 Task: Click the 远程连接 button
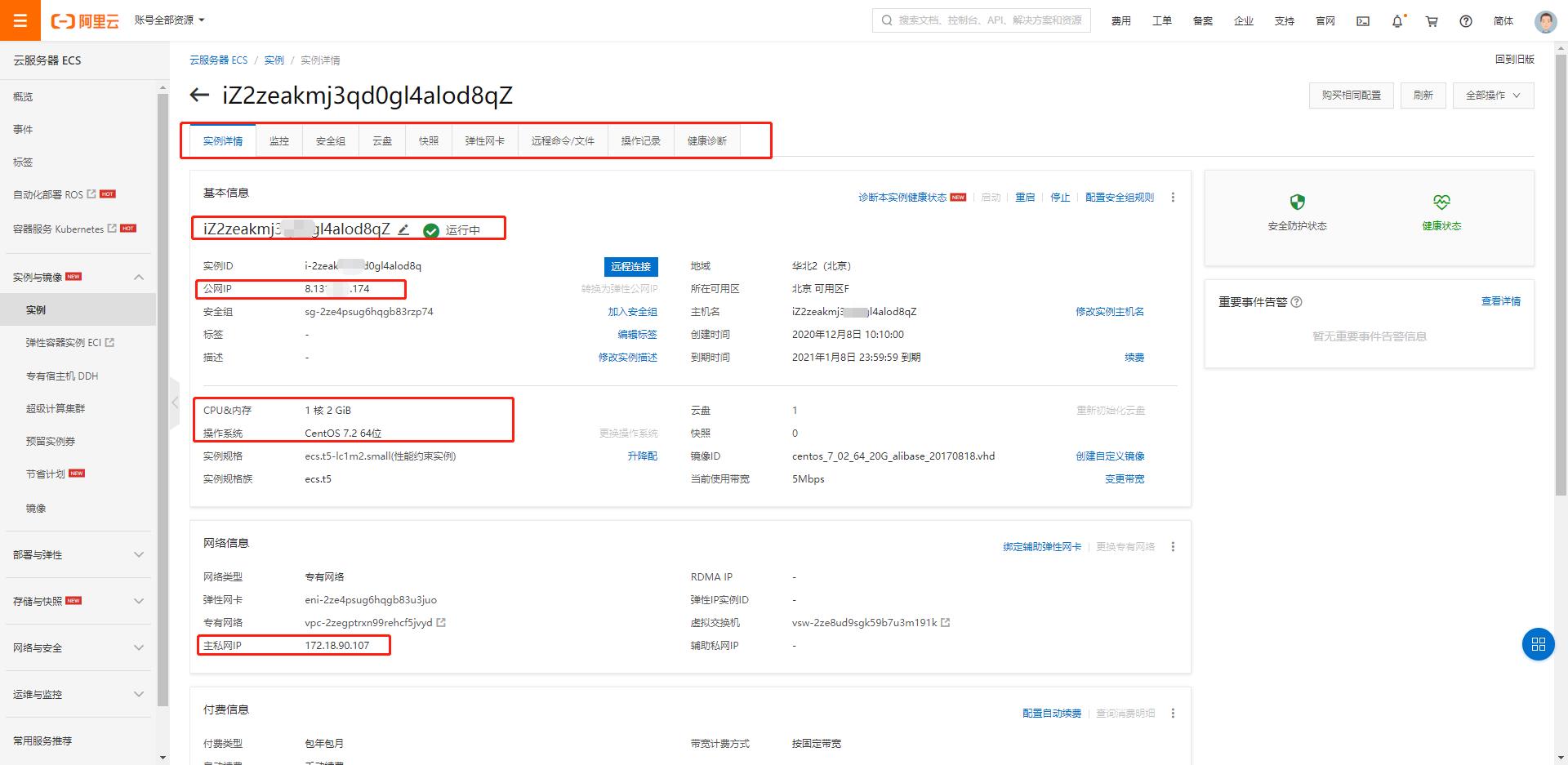click(x=630, y=267)
